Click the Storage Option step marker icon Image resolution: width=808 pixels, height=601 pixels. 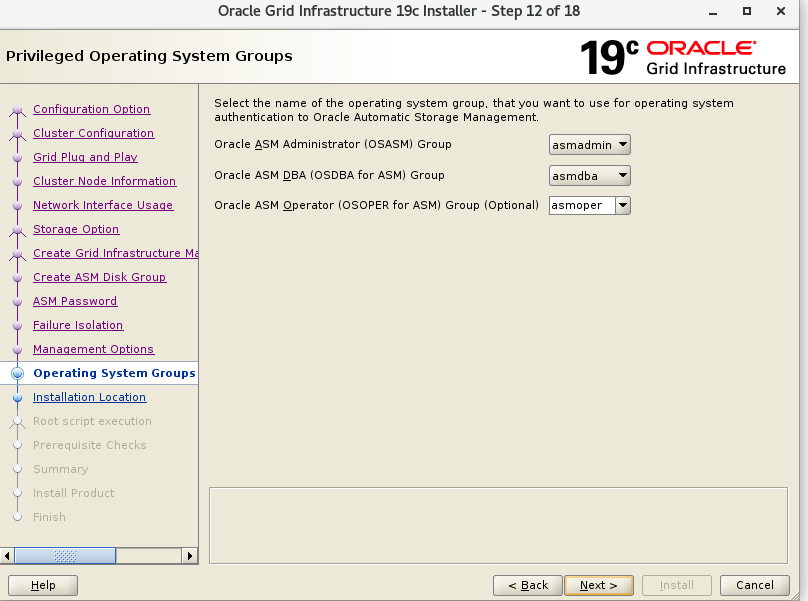point(18,230)
